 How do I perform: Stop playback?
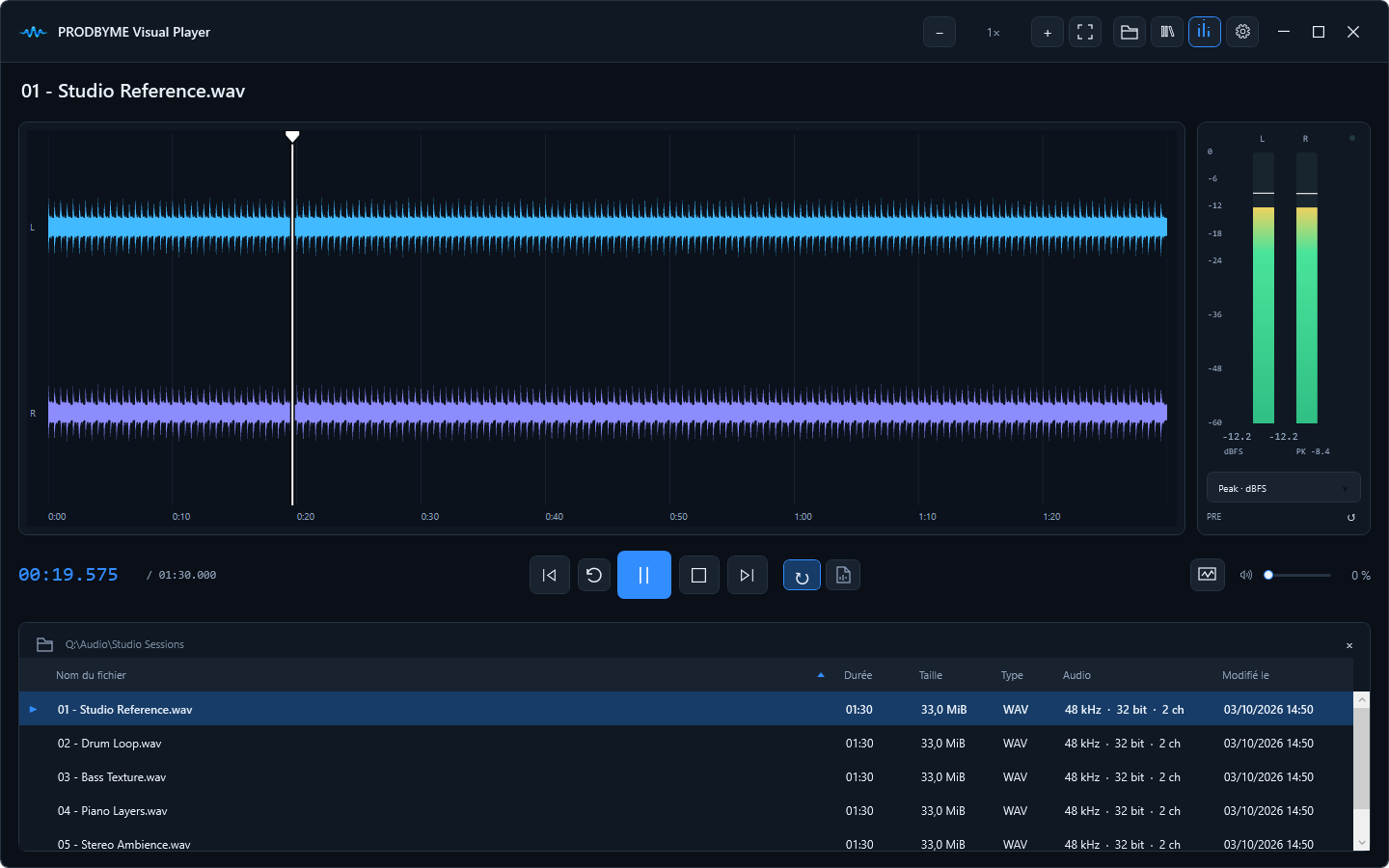(699, 575)
